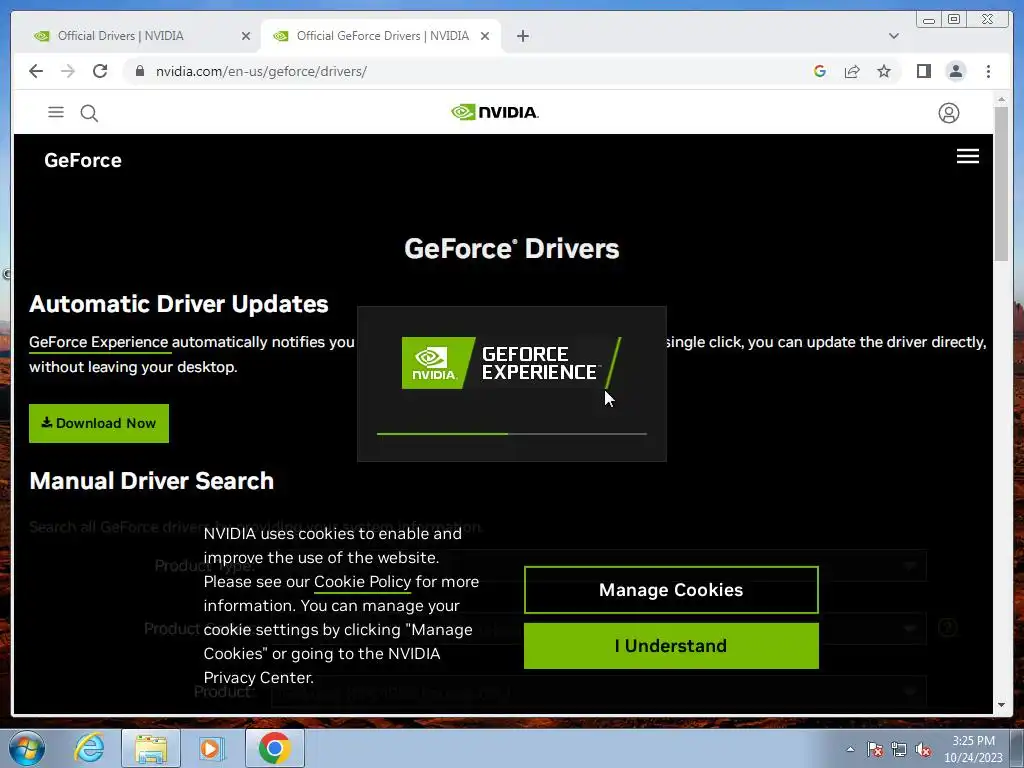Open a new browser tab
Screen dimensions: 1024x768
(x=522, y=36)
